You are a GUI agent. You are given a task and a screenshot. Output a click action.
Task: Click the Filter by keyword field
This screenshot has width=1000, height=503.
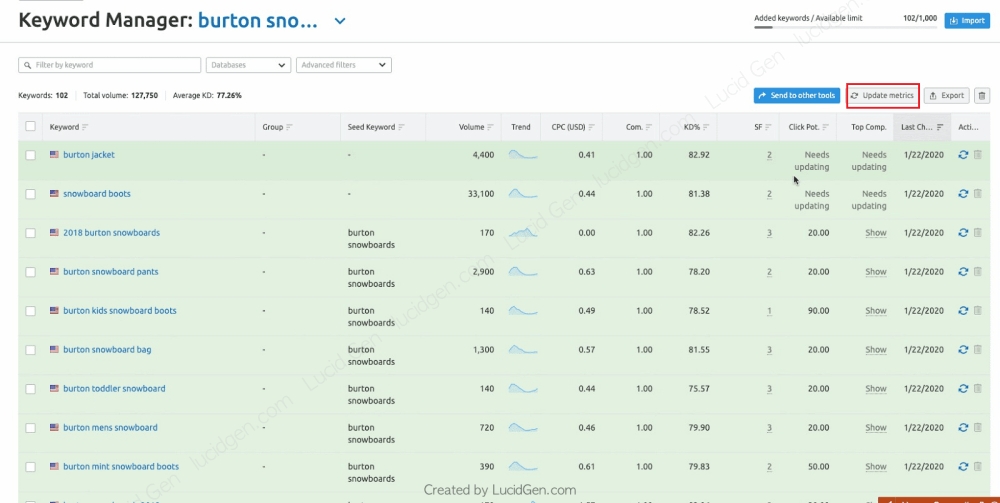click(x=109, y=65)
